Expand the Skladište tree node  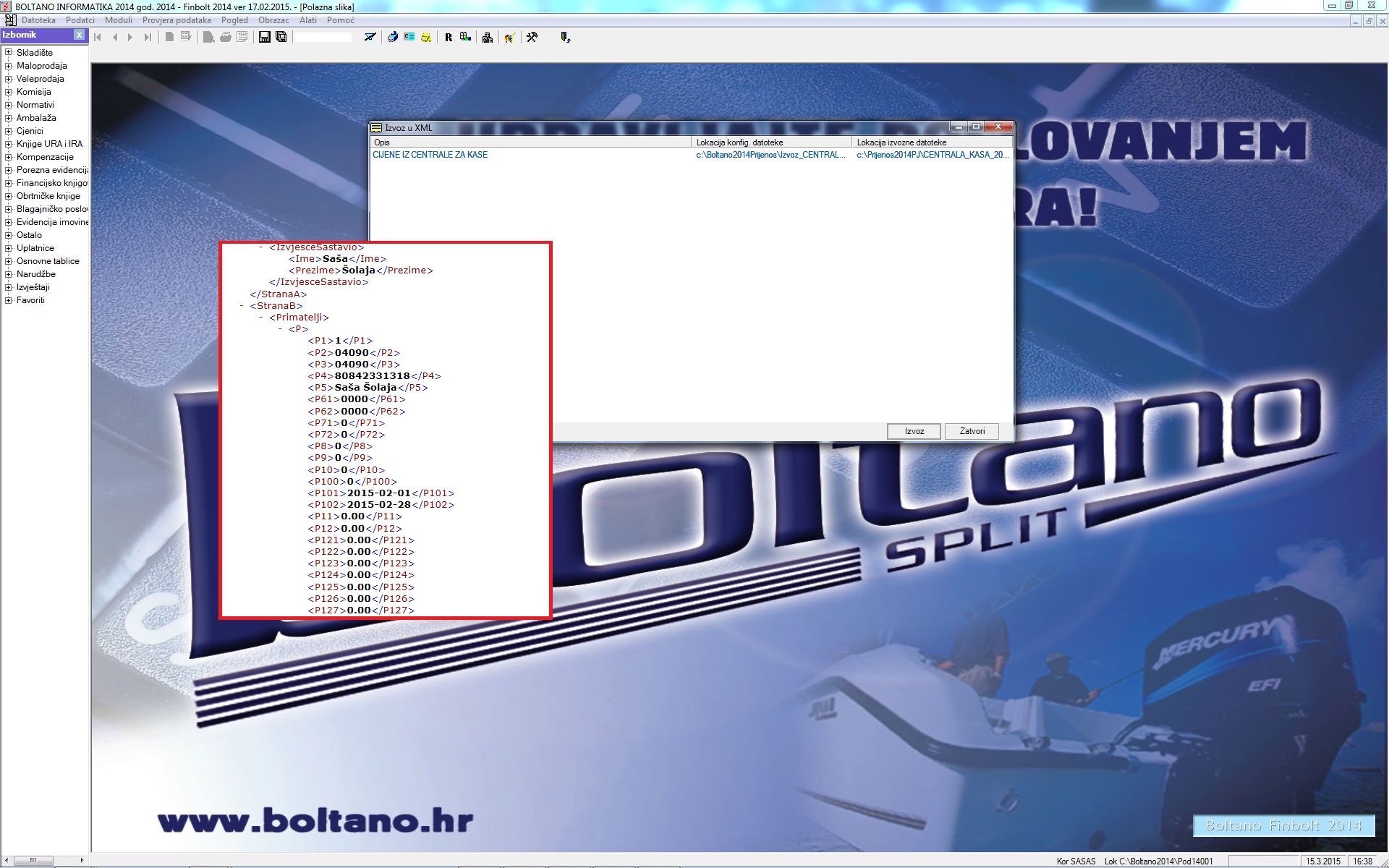[x=9, y=52]
